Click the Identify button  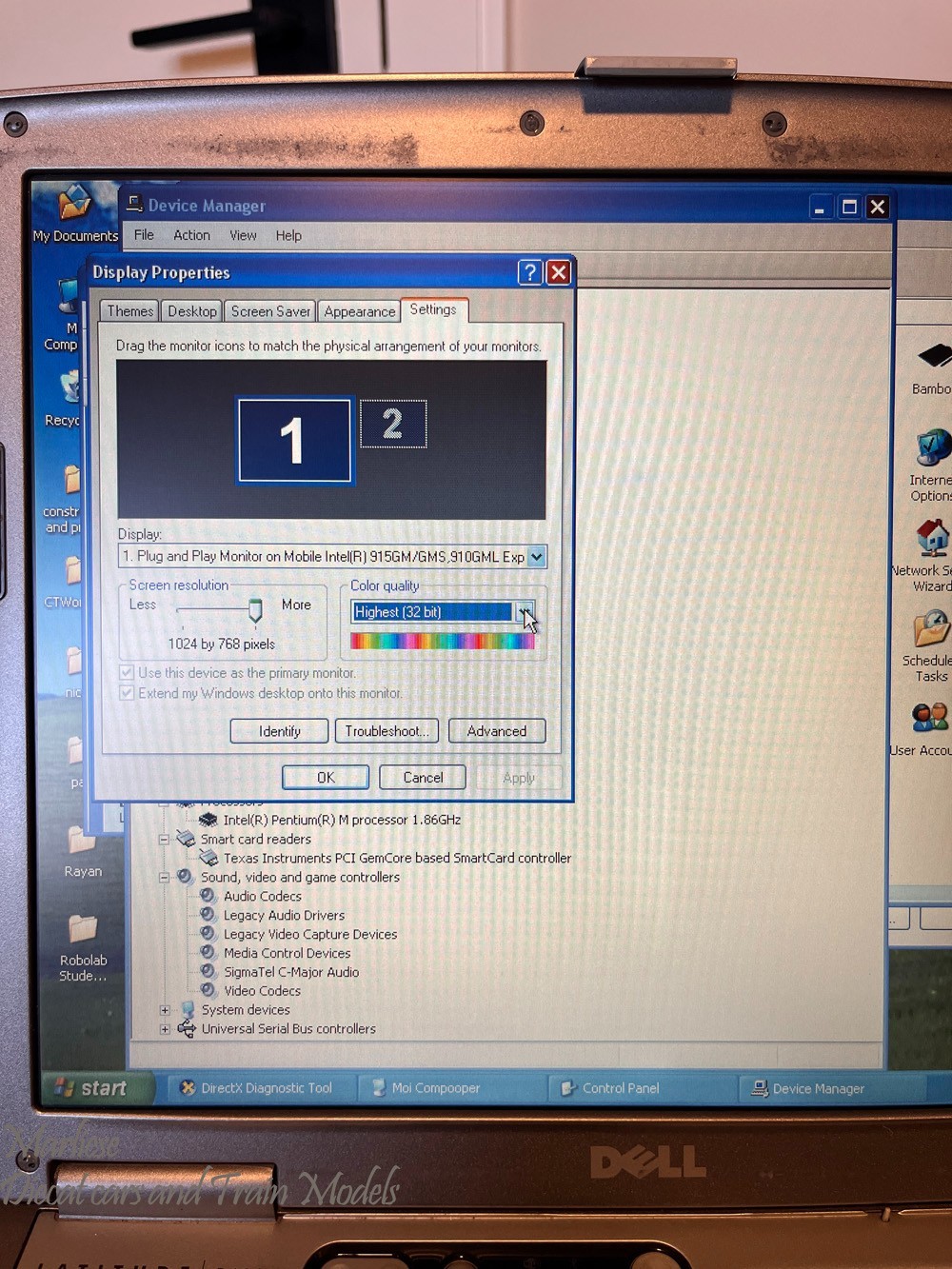coord(279,731)
